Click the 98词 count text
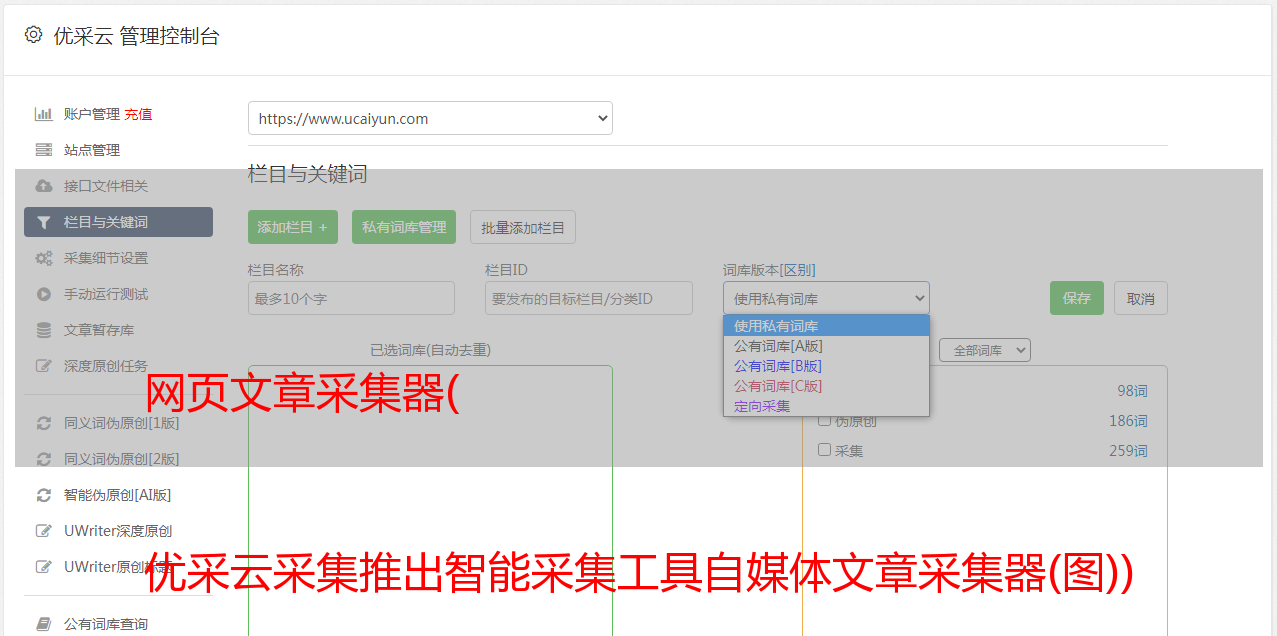This screenshot has height=636, width=1277. pos(1132,391)
